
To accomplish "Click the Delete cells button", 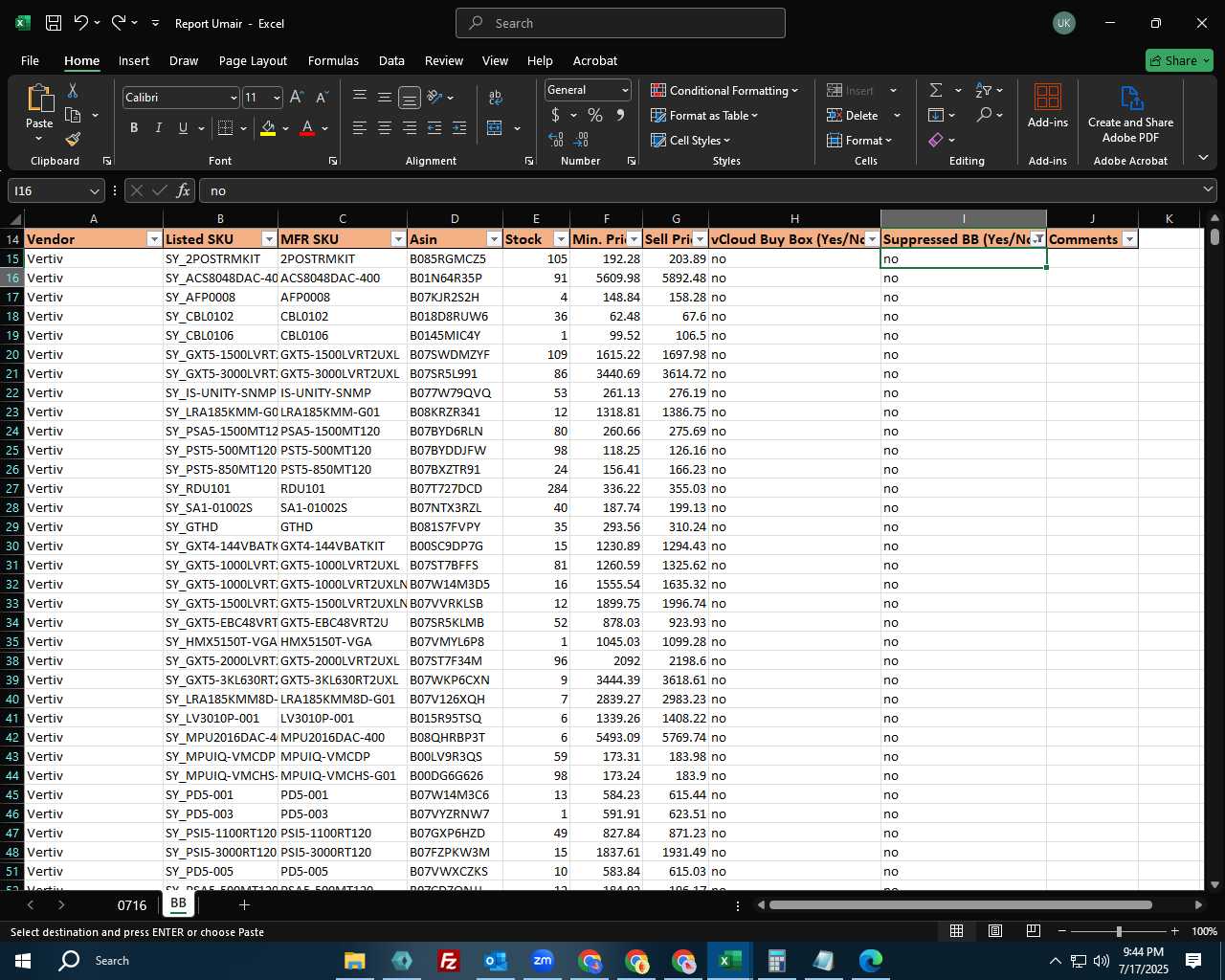I will coord(854,115).
